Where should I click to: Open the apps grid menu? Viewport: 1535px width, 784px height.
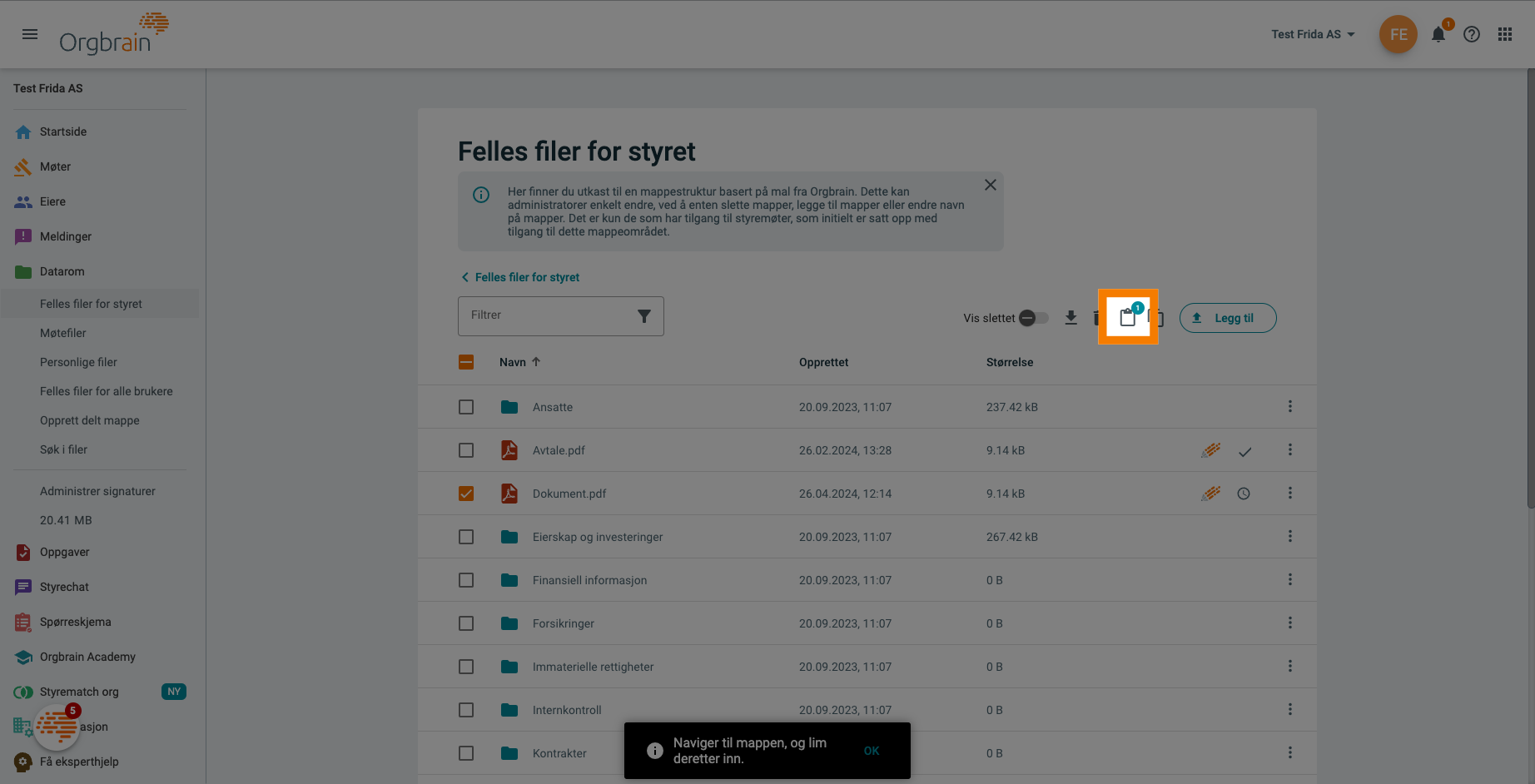(x=1505, y=34)
